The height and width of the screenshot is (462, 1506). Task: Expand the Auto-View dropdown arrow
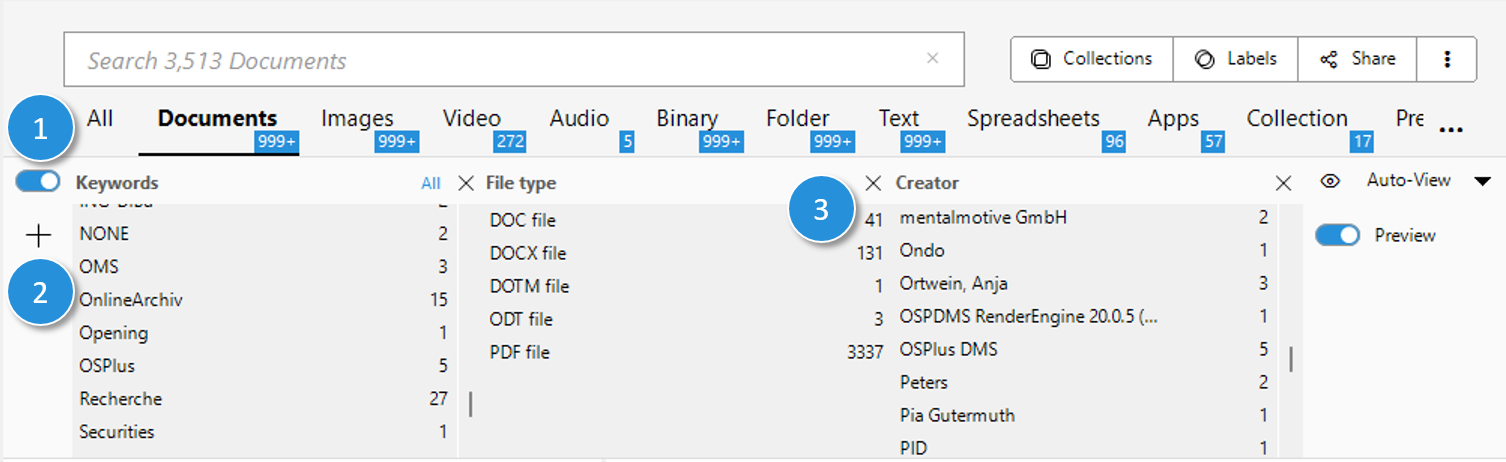[x=1482, y=181]
